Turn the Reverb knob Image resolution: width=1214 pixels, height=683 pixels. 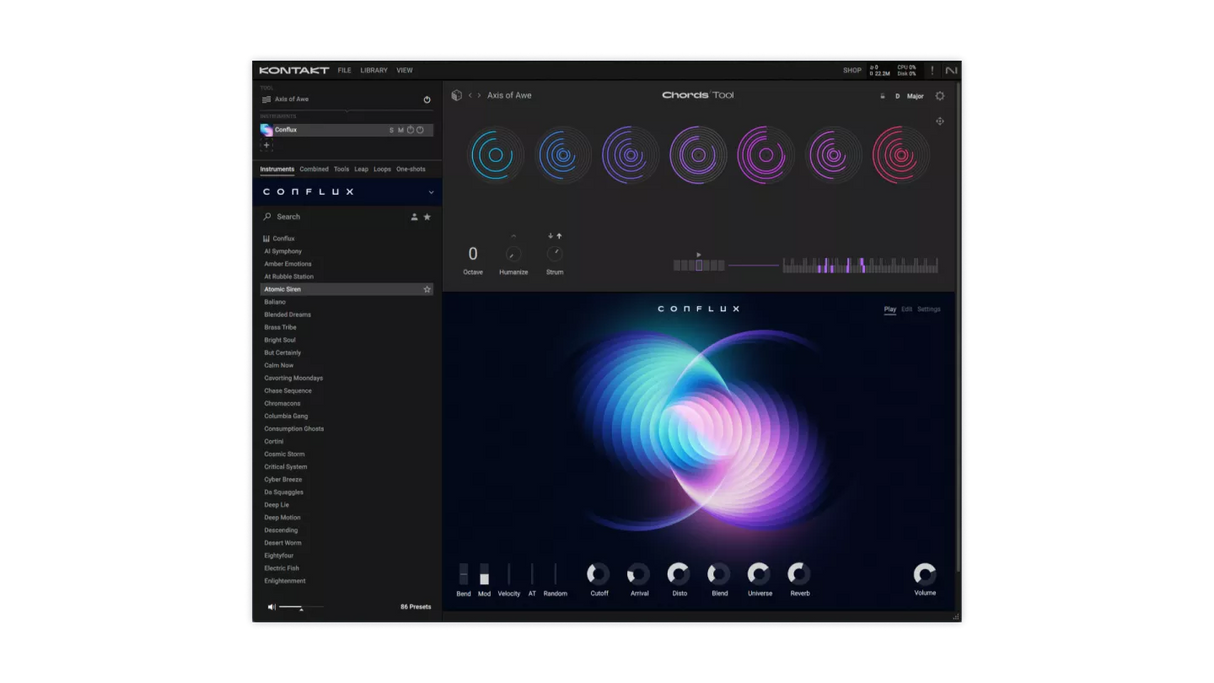[799, 574]
